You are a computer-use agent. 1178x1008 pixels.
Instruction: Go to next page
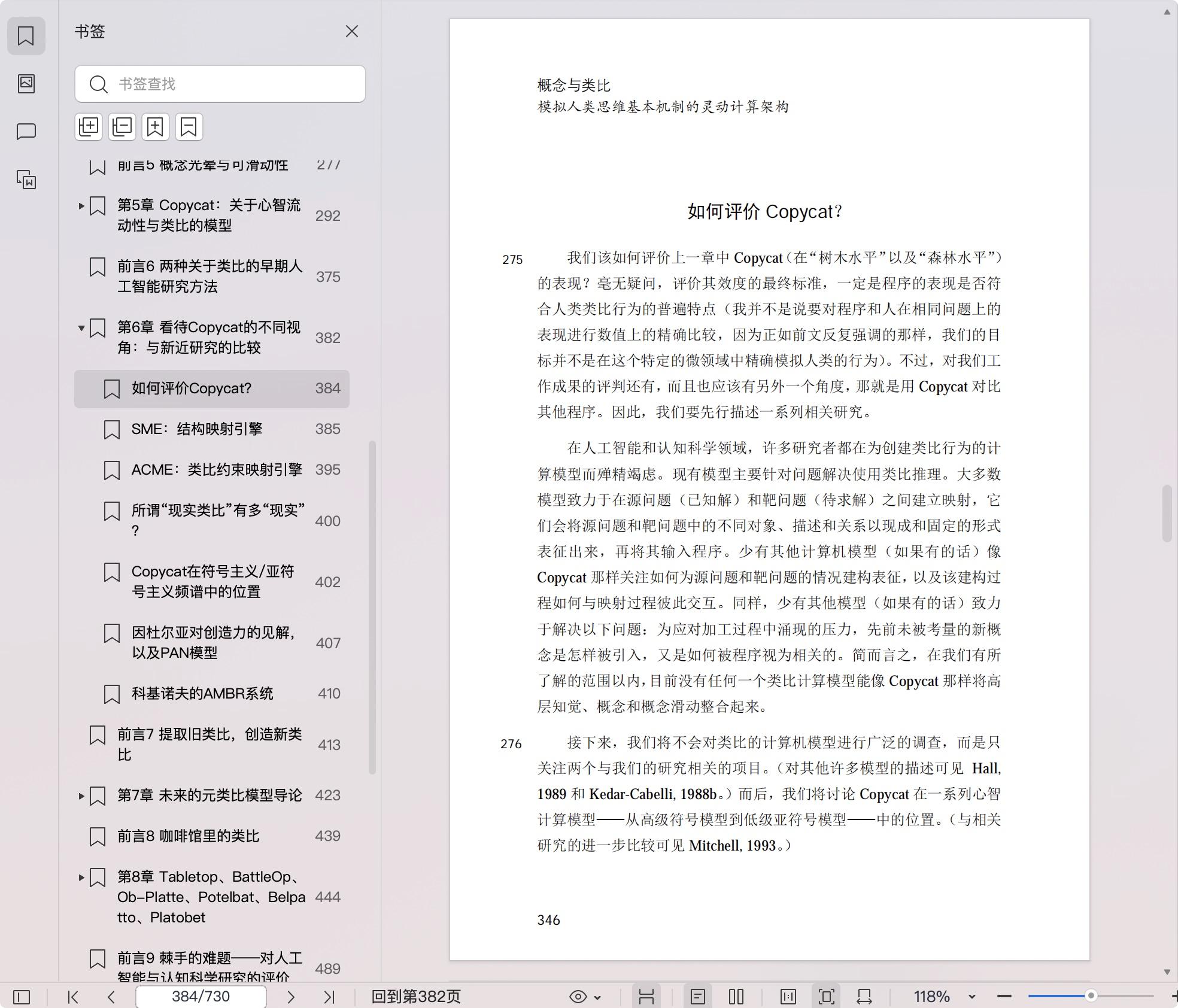pos(291,997)
